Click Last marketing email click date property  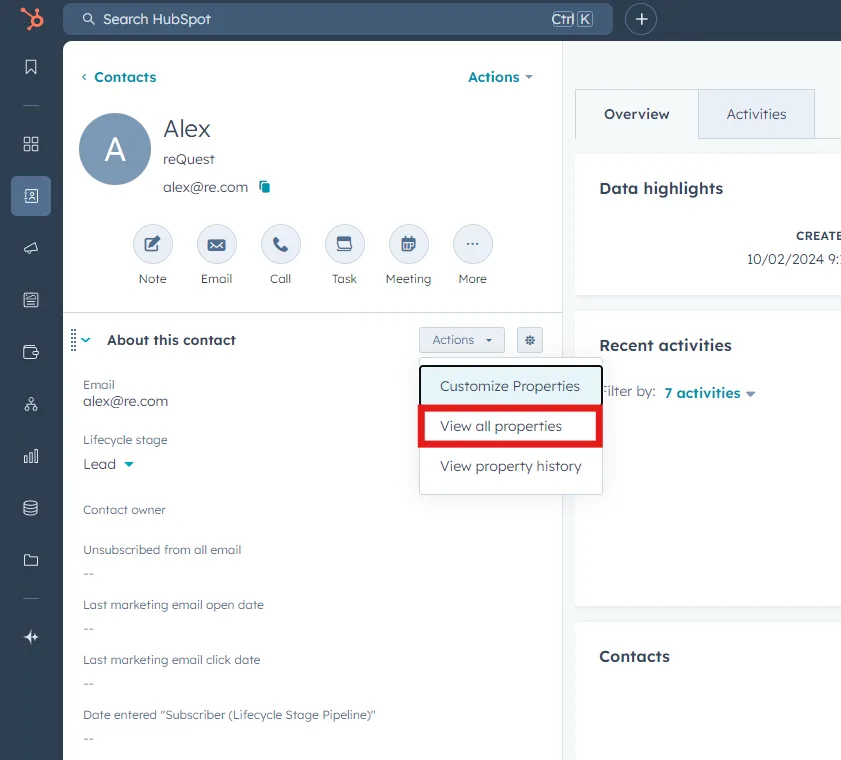[172, 660]
